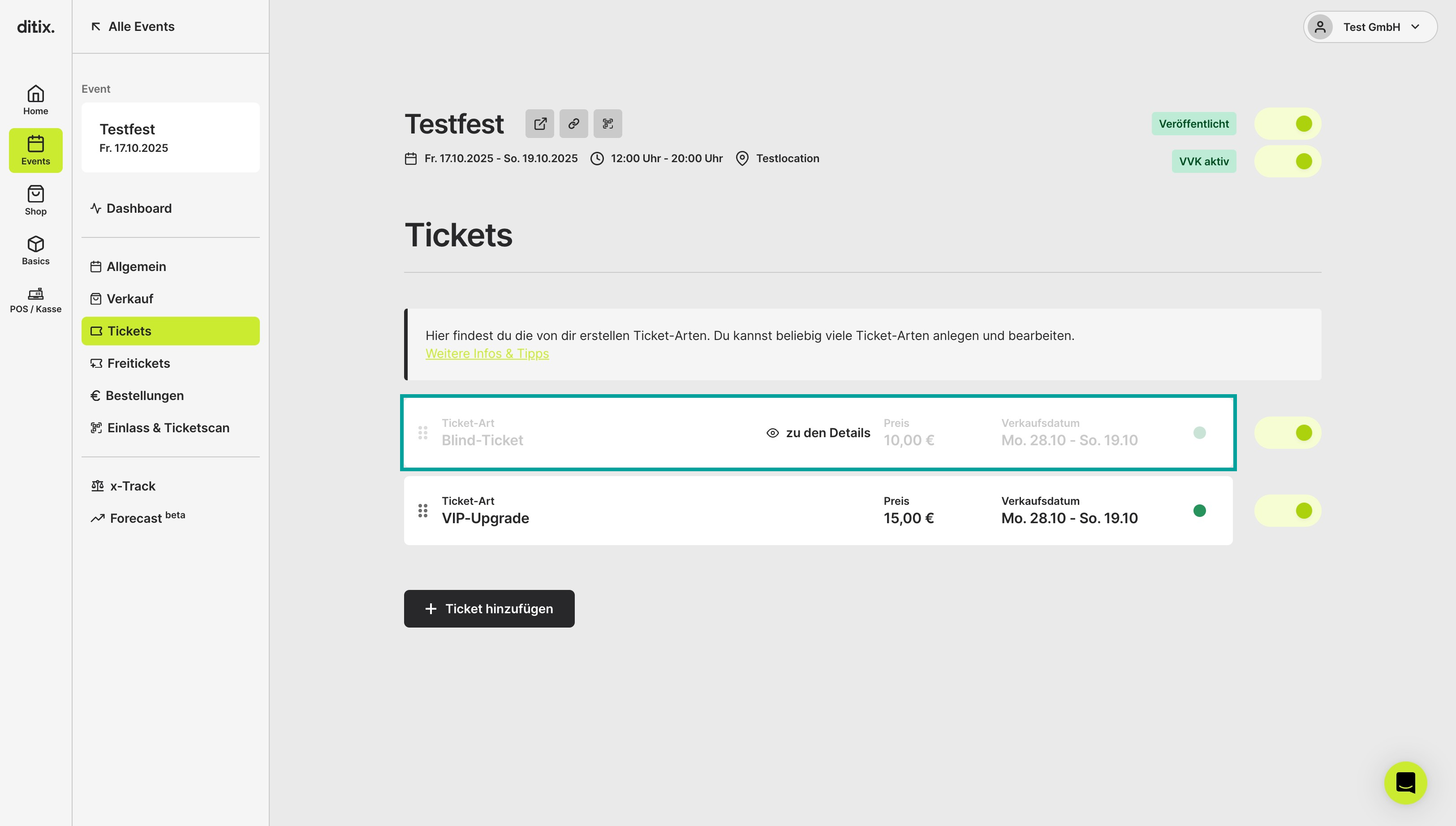Open POS / Kasse section

point(35,300)
